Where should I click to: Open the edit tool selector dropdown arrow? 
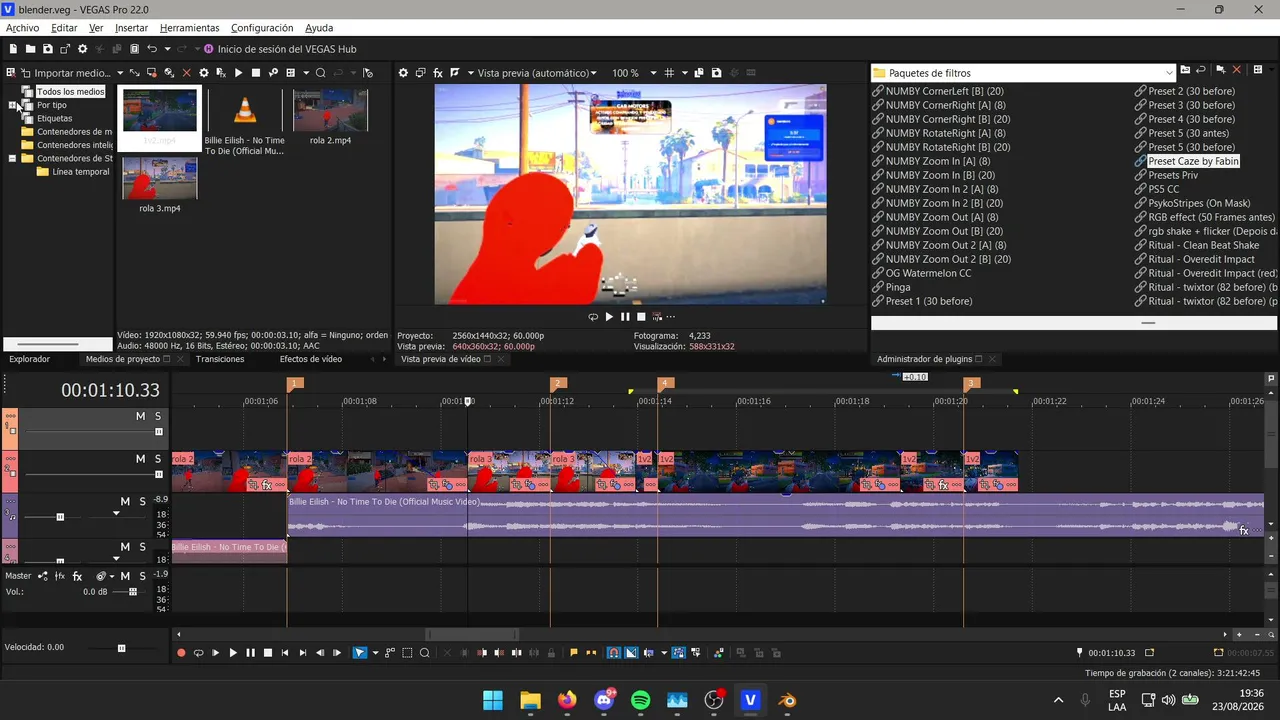coord(375,653)
